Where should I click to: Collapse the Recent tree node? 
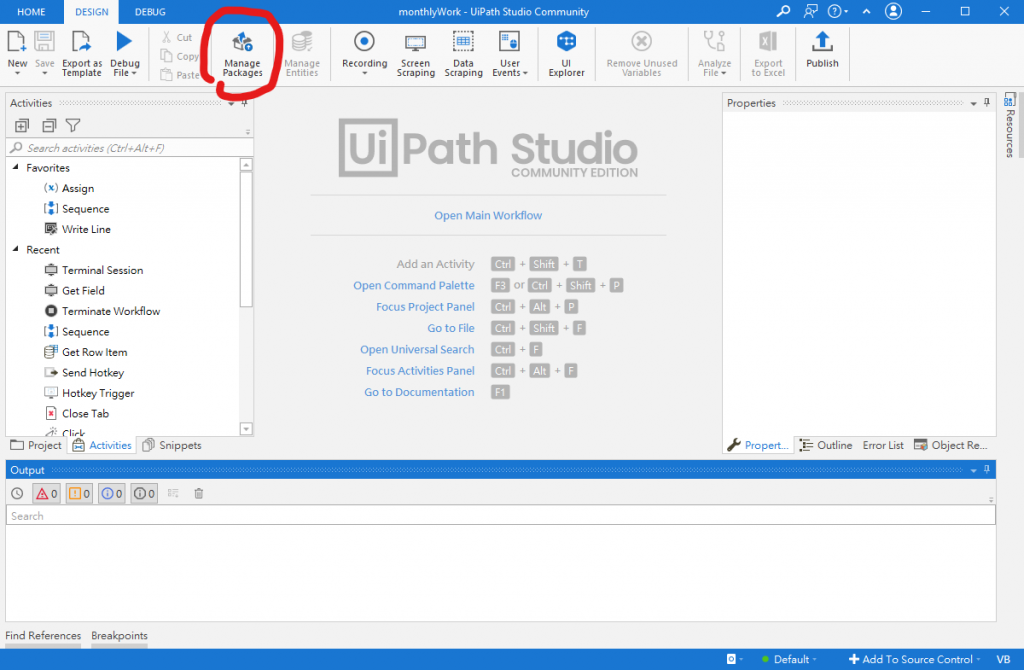tap(16, 249)
